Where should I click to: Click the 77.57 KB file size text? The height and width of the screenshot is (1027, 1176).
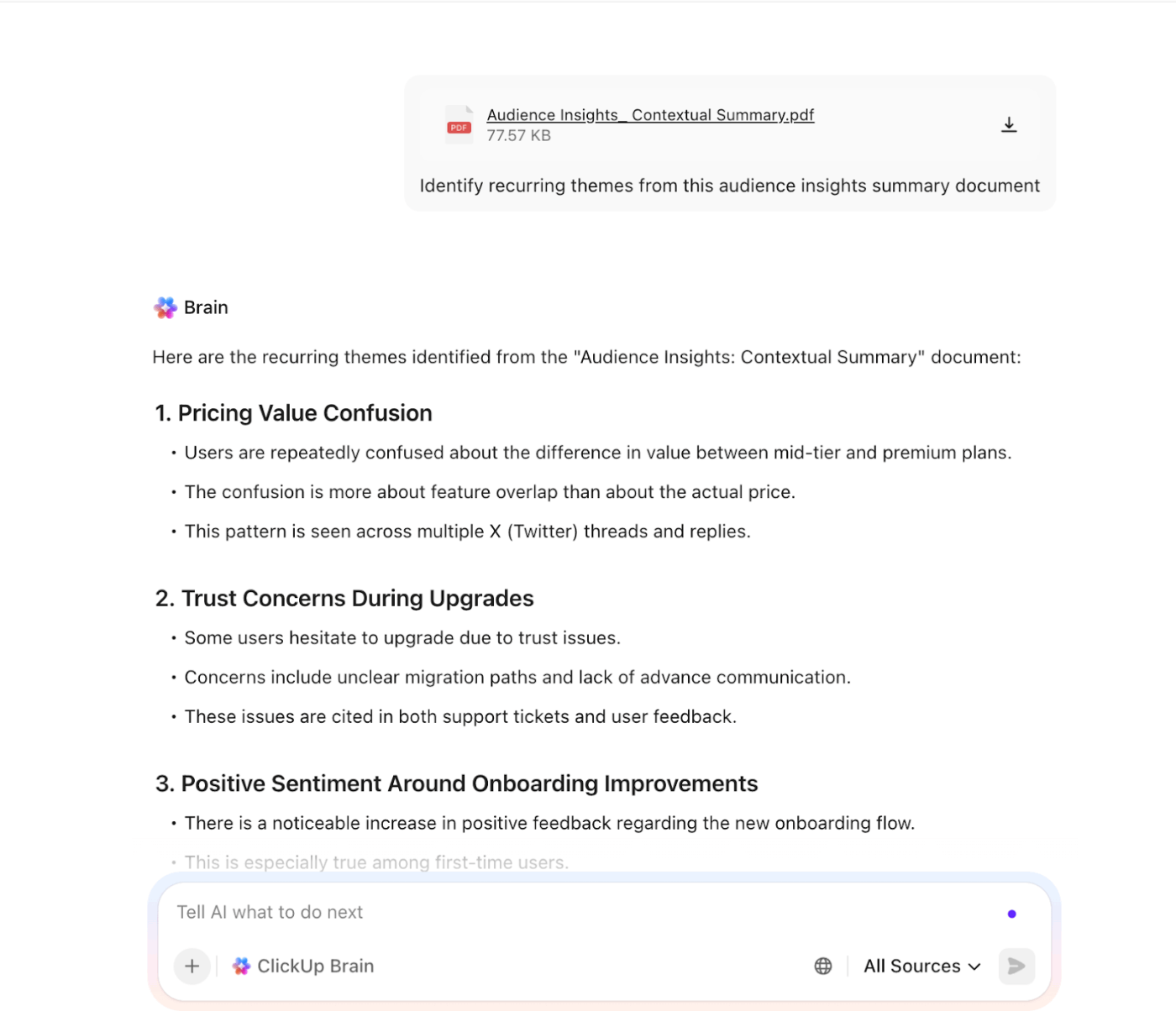tap(518, 135)
